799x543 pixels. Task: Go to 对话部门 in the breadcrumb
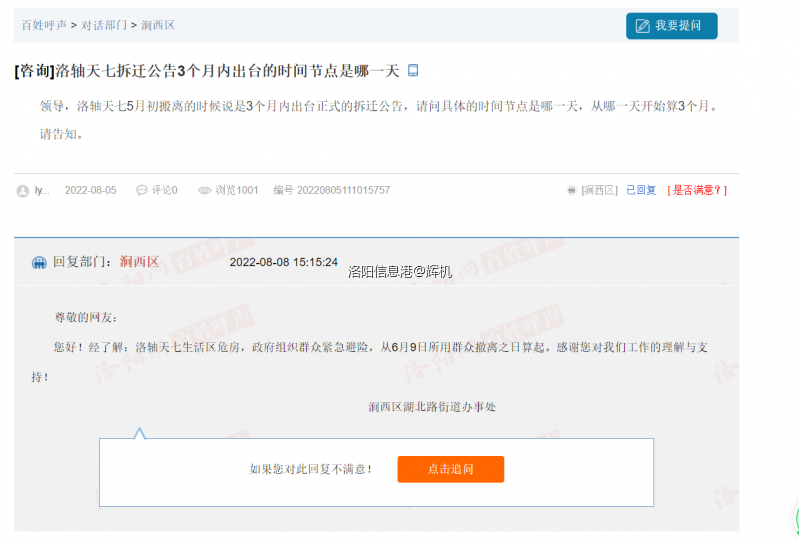[x=103, y=25]
